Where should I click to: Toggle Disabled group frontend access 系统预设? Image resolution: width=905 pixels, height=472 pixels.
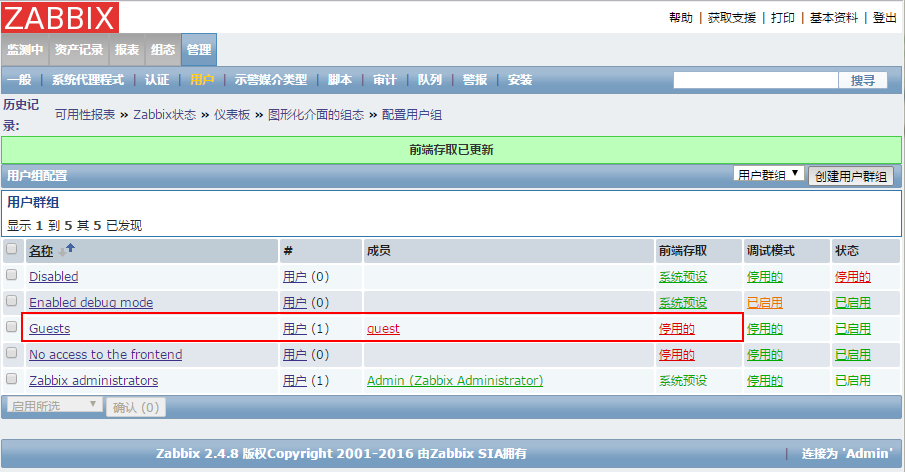683,276
